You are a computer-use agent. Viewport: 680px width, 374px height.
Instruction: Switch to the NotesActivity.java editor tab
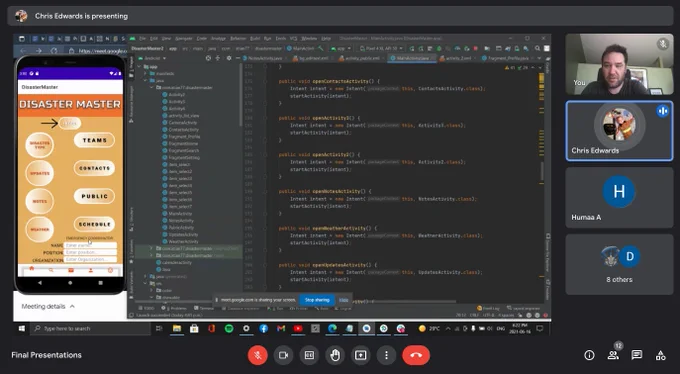click(x=265, y=58)
